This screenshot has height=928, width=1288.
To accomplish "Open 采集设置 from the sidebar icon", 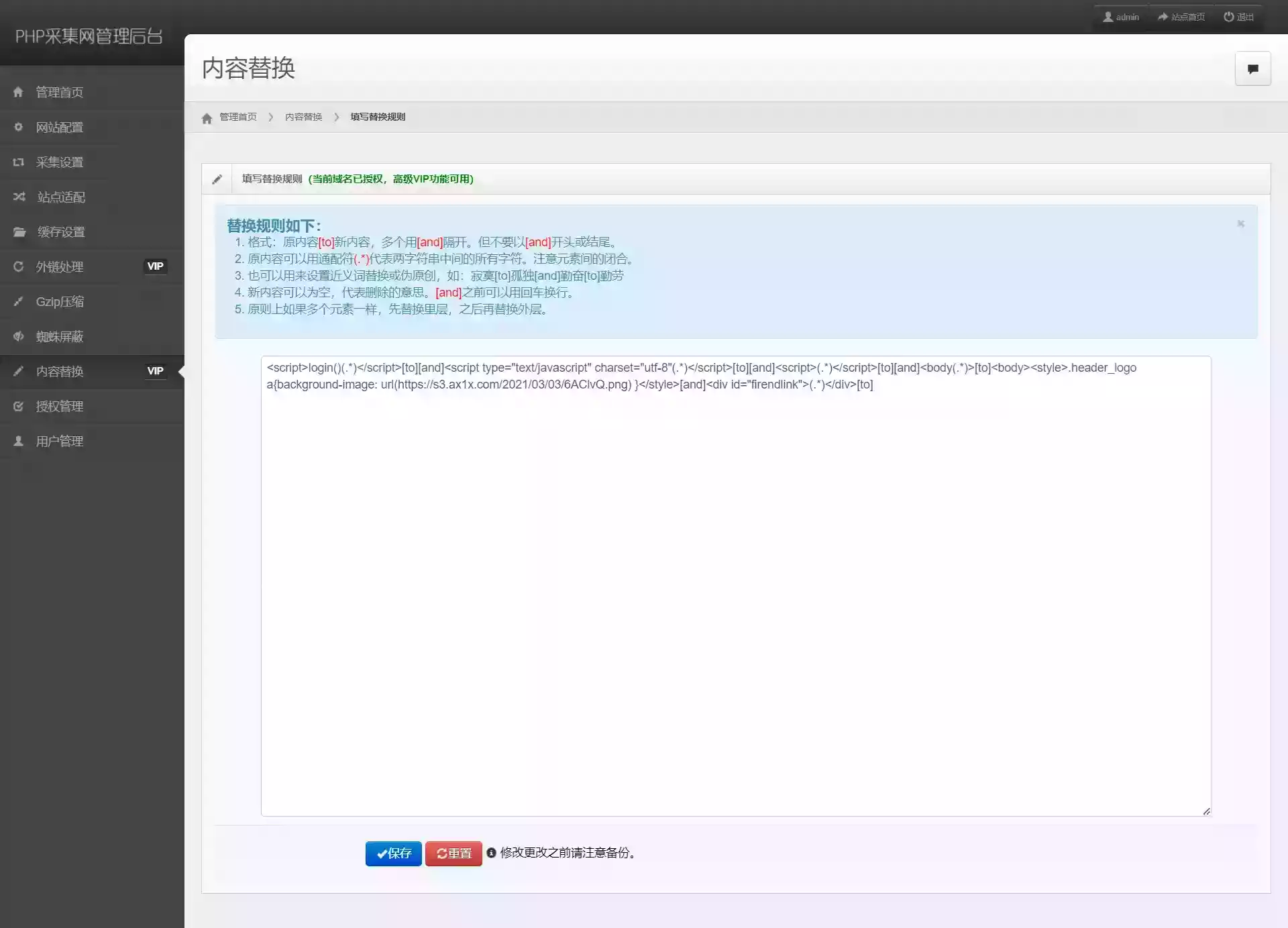I will coord(18,162).
